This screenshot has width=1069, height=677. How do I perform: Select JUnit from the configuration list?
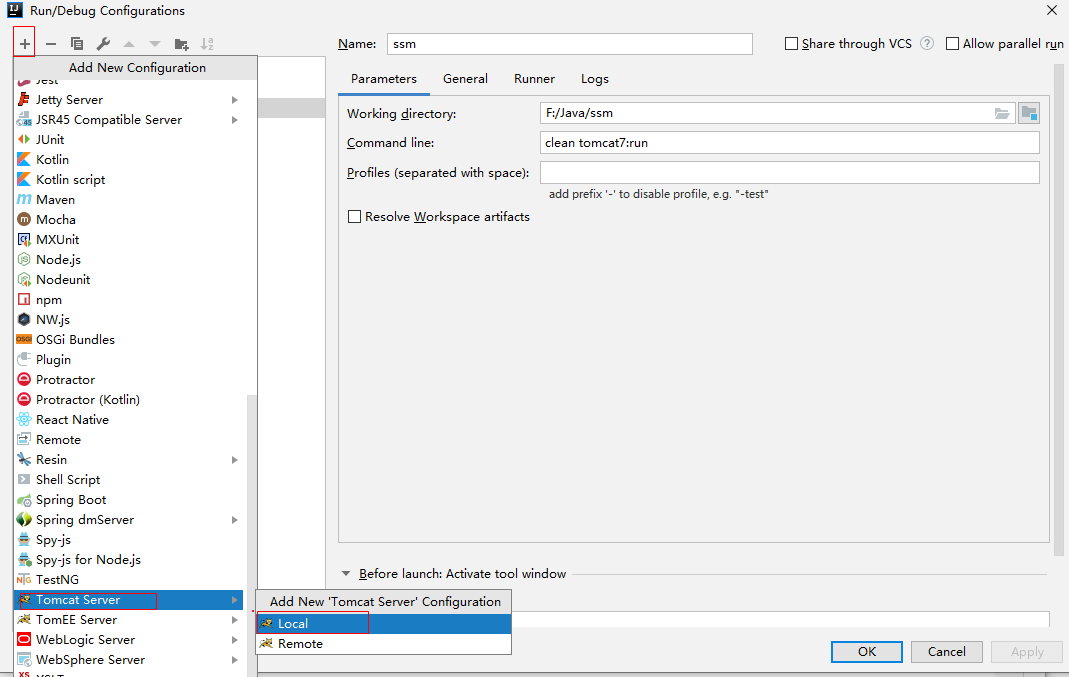click(x=129, y=139)
